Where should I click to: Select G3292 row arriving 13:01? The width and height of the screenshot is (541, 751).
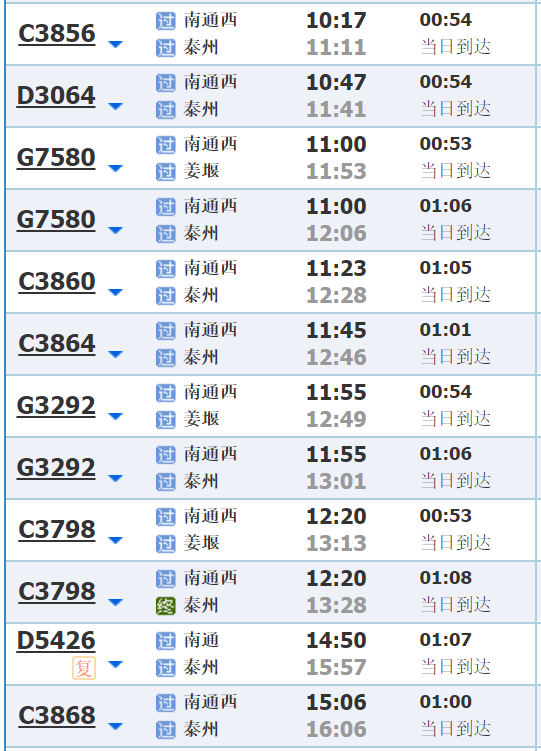point(270,468)
